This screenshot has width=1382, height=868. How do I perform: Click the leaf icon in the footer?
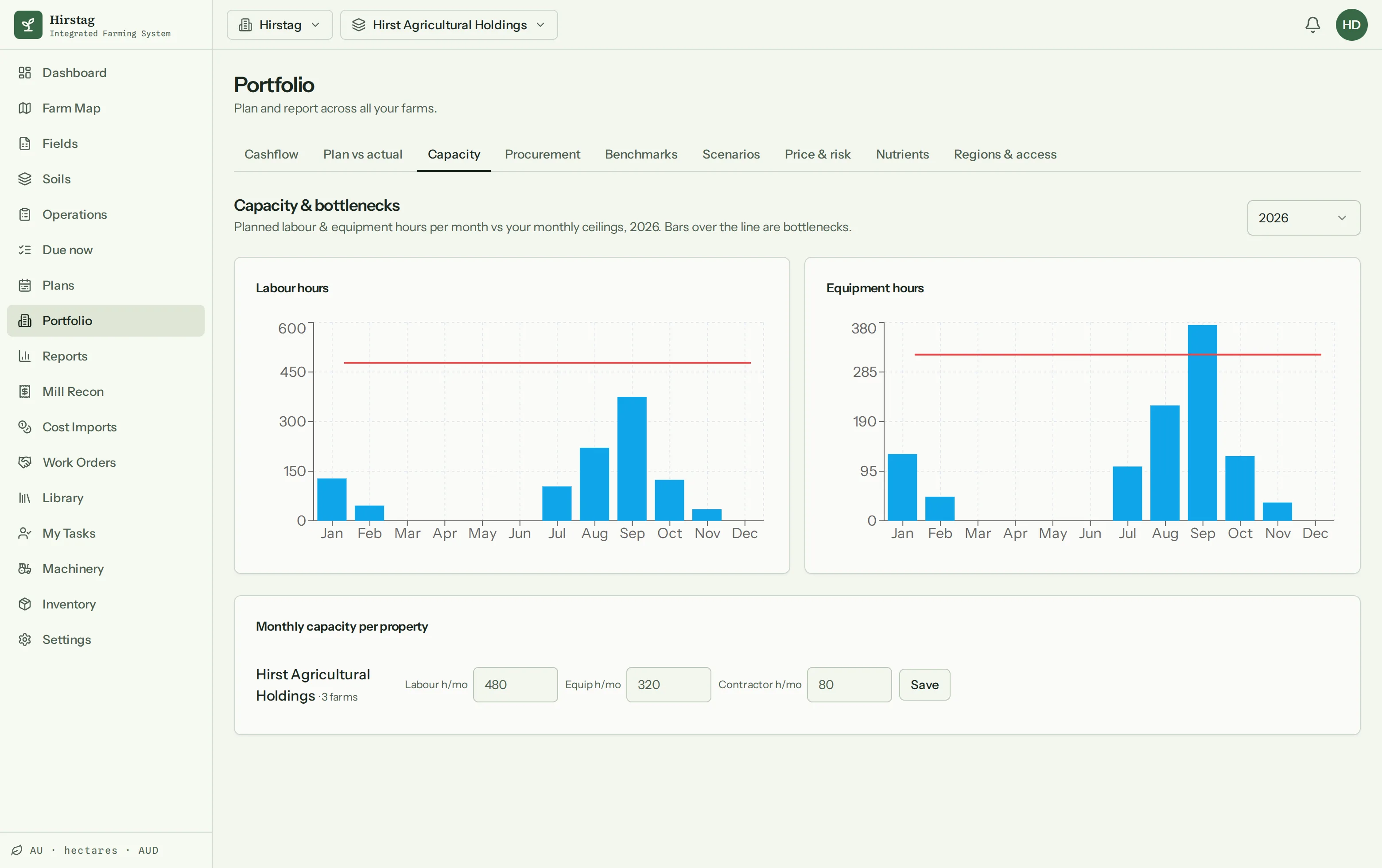17,850
